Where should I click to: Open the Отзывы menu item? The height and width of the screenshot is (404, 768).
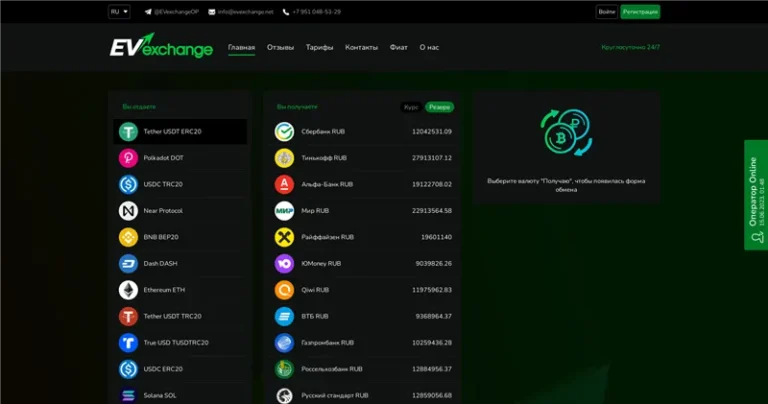coord(280,47)
